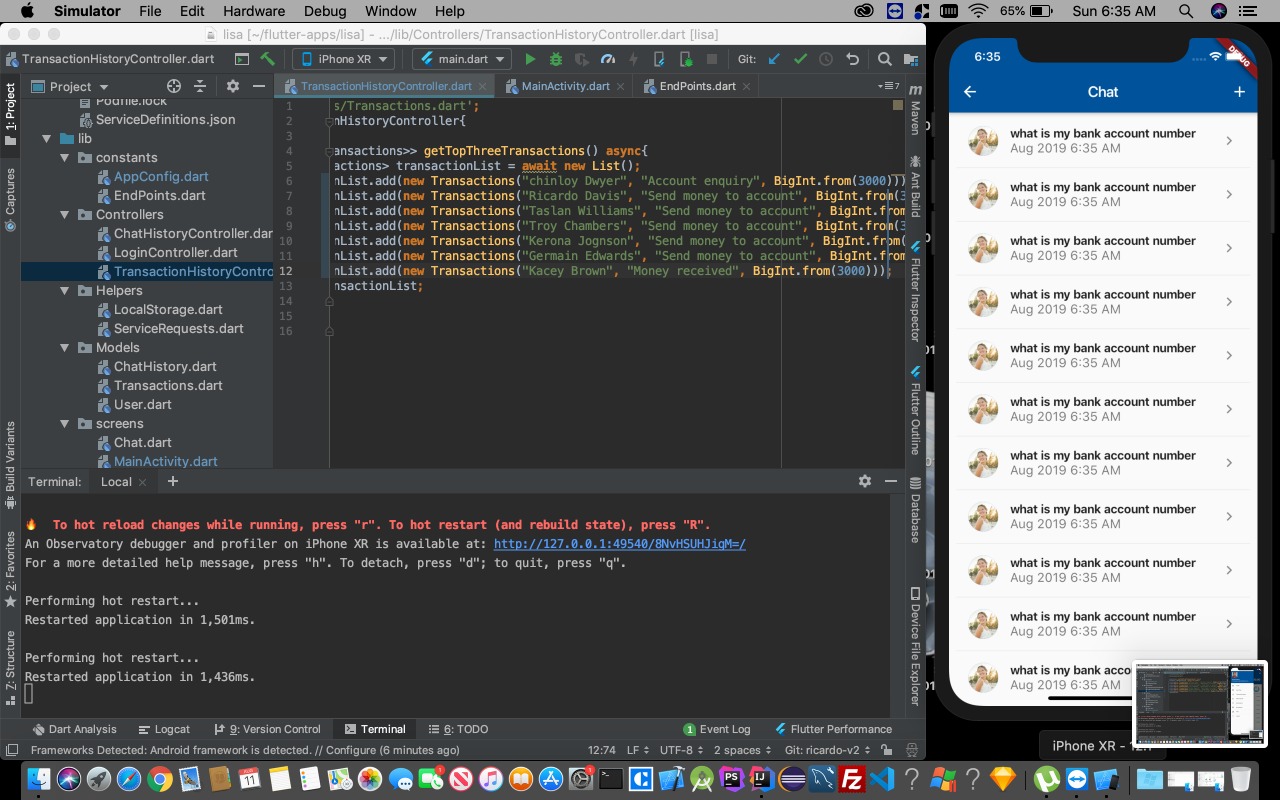The image size is (1280, 800).
Task: Open FileZilla from the Dock
Action: (x=852, y=779)
